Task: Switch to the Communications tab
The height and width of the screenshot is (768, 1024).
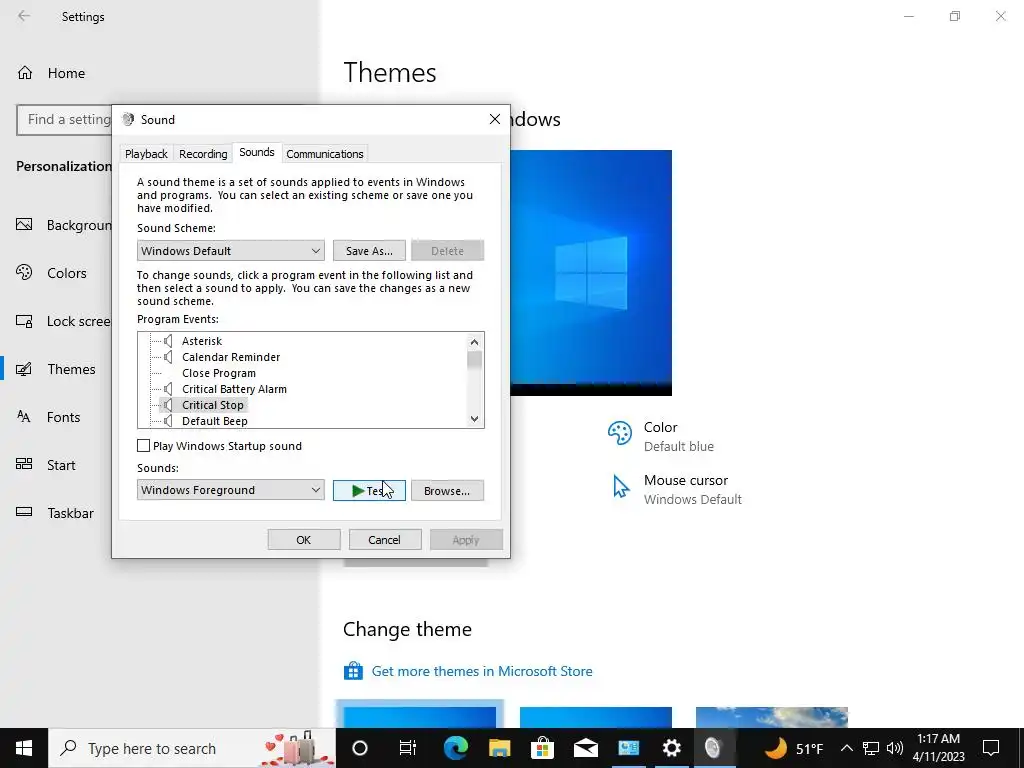Action: [325, 153]
